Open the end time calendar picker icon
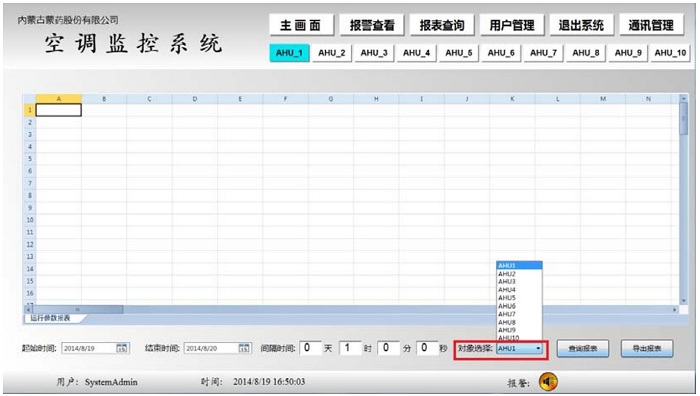The image size is (700, 396). point(244,348)
